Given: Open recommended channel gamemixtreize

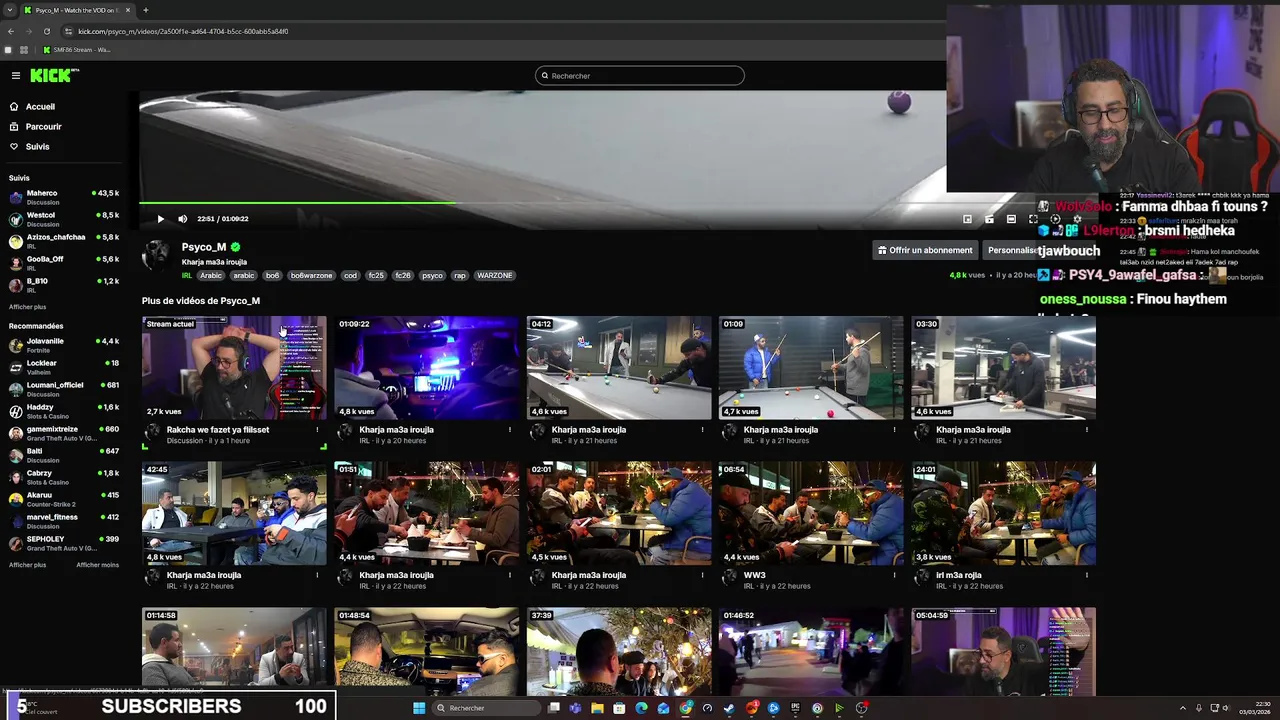Looking at the screenshot, I should click(x=64, y=433).
